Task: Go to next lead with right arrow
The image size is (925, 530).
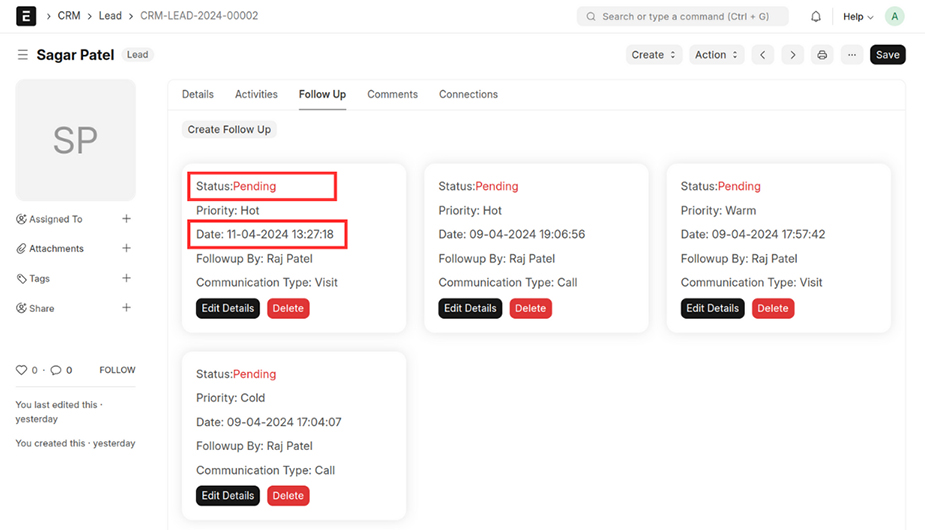Action: coord(792,55)
